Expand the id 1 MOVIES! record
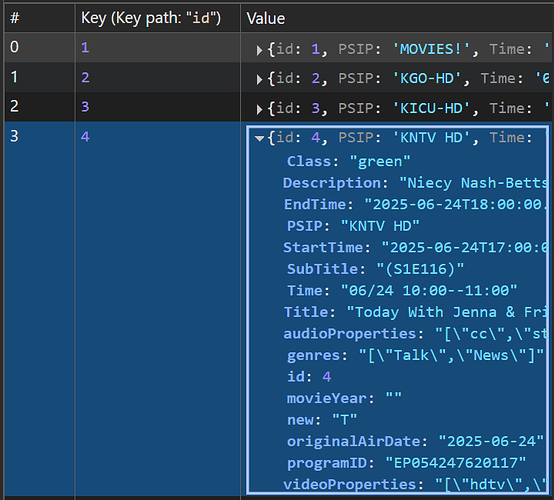Image resolution: width=554 pixels, height=500 pixels. (x=259, y=50)
